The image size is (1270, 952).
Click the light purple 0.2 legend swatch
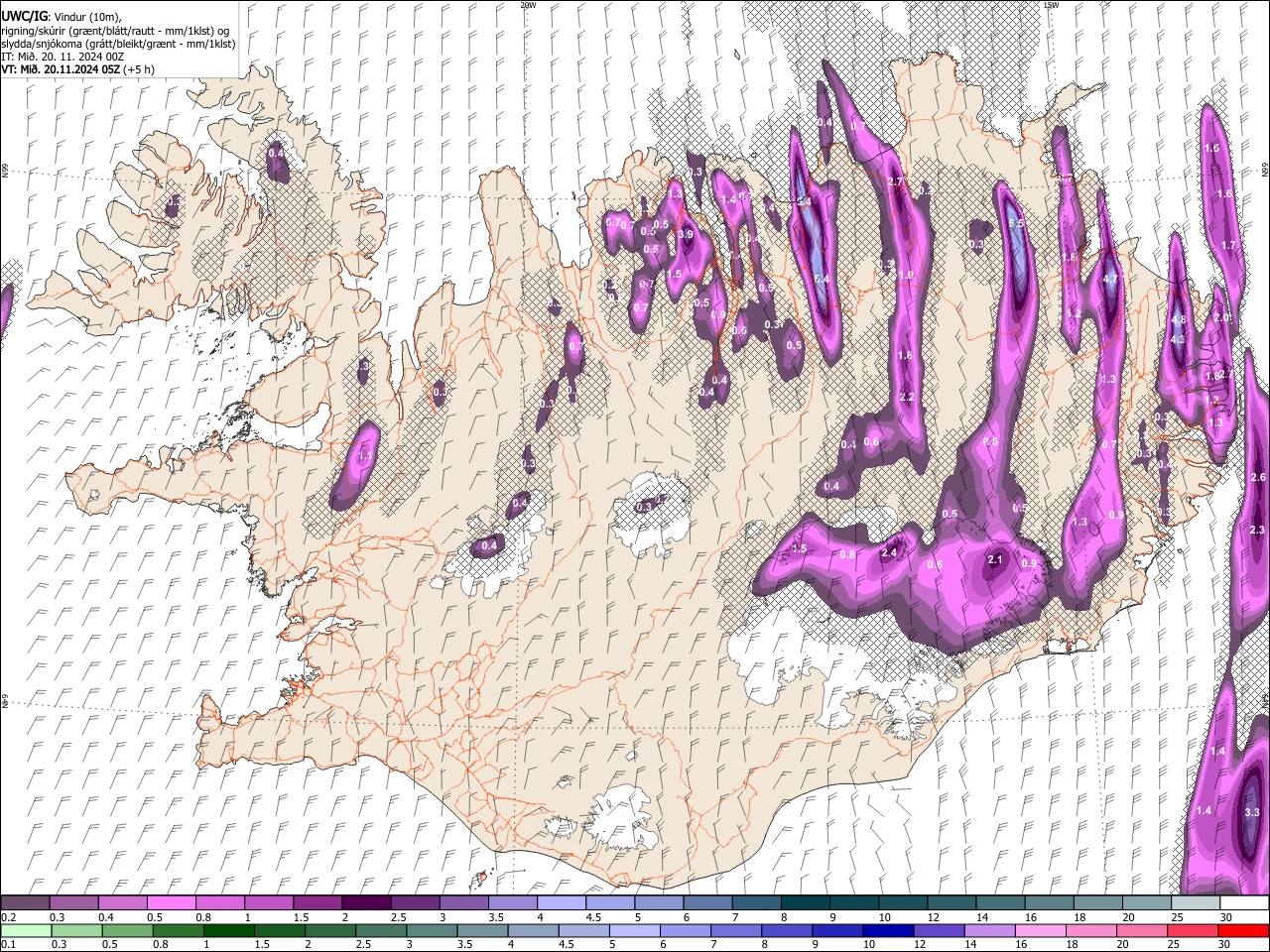25,903
